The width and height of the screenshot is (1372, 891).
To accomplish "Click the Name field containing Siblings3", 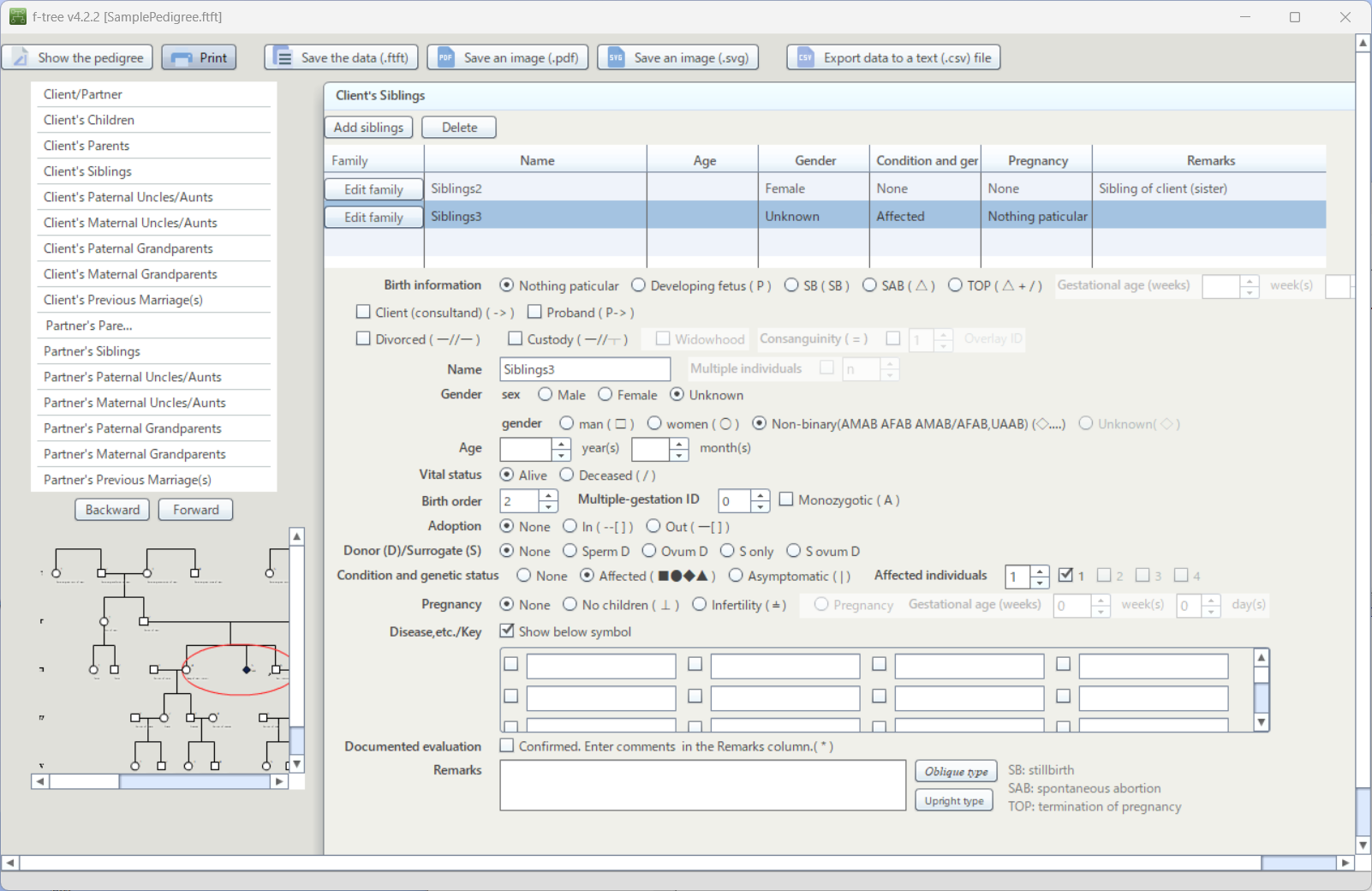I will (585, 369).
